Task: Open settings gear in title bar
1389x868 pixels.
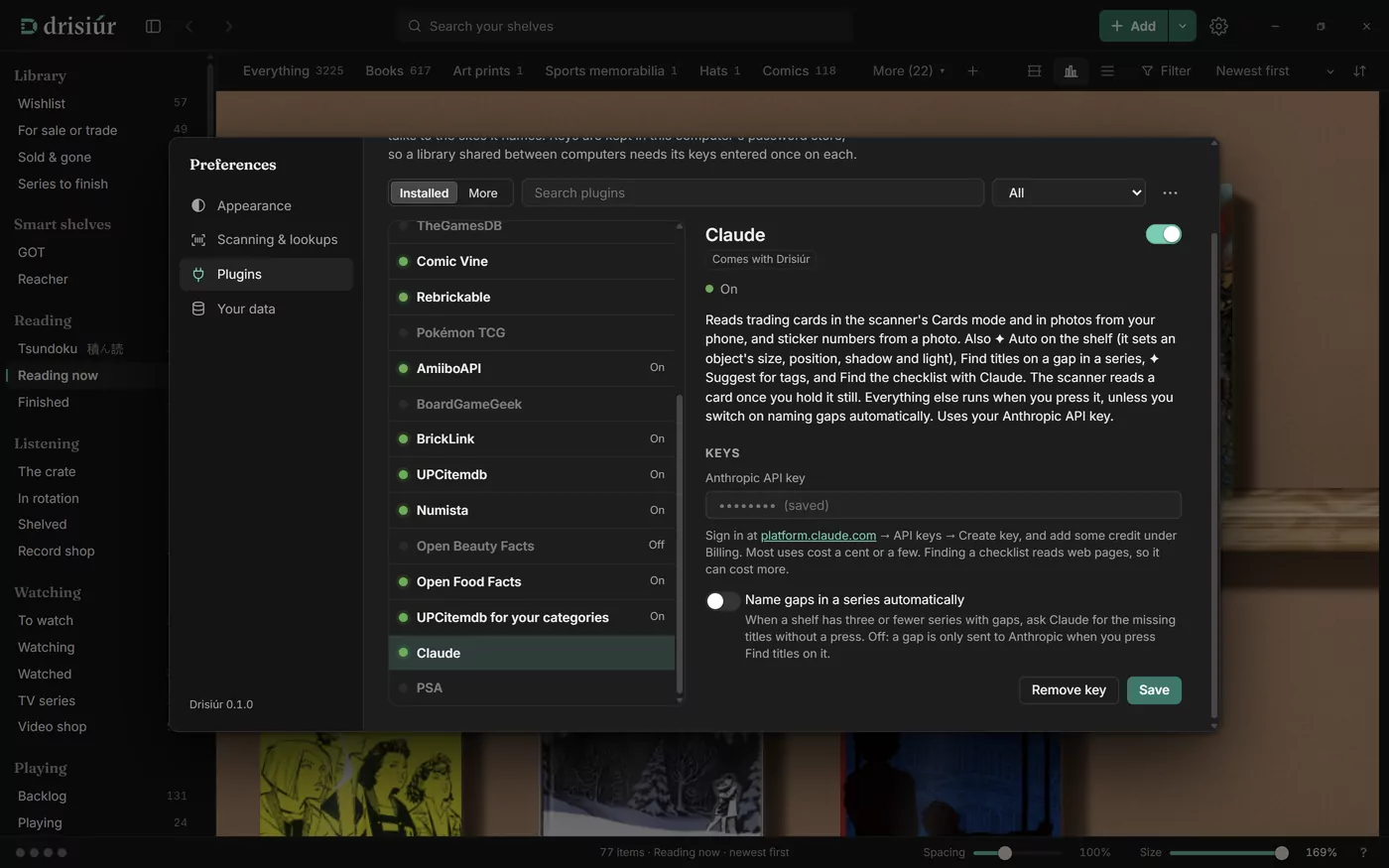Action: (x=1218, y=26)
